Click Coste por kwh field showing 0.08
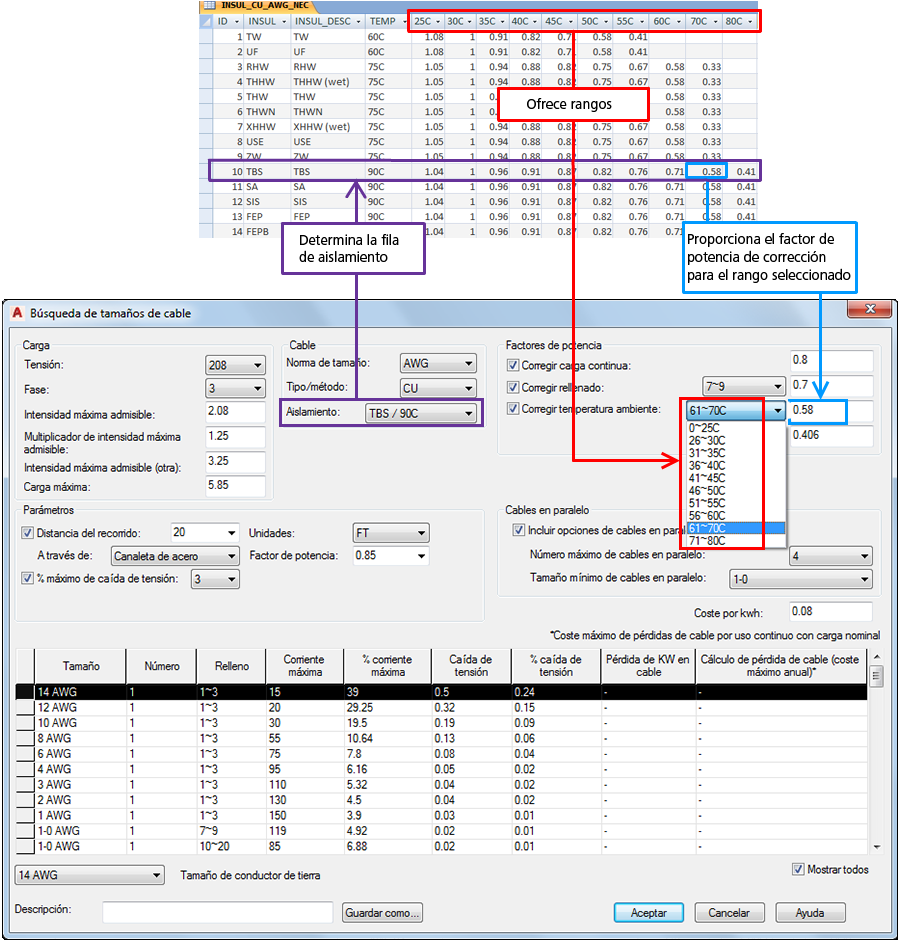This screenshot has width=898, height=940. (x=830, y=611)
